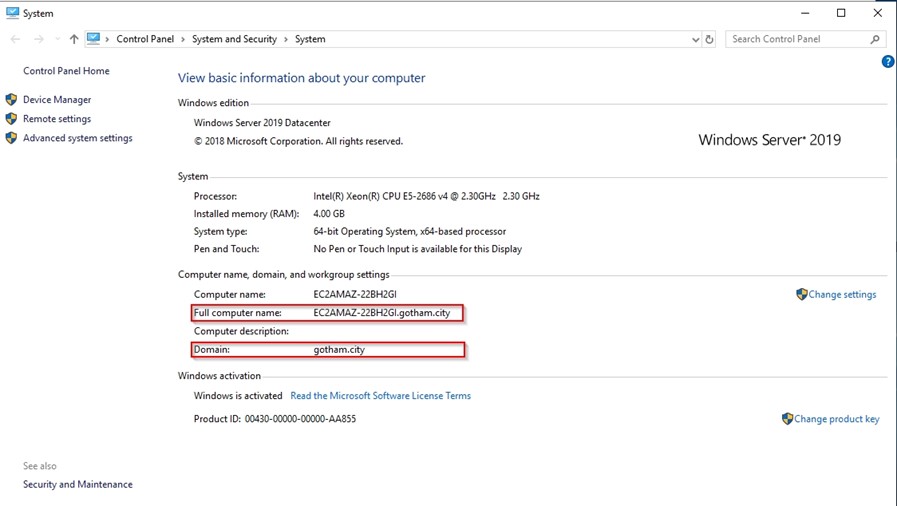Click the Forward navigation arrow
This screenshot has width=897, height=506.
tap(39, 39)
